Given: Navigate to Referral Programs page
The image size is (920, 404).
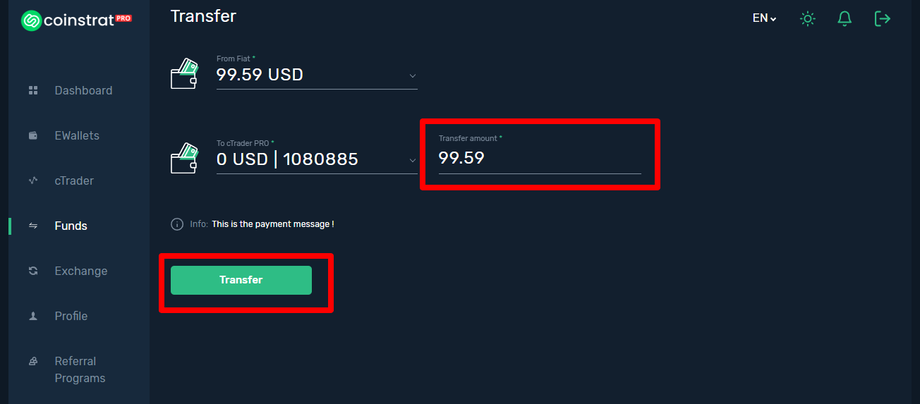Looking at the screenshot, I should [x=80, y=369].
